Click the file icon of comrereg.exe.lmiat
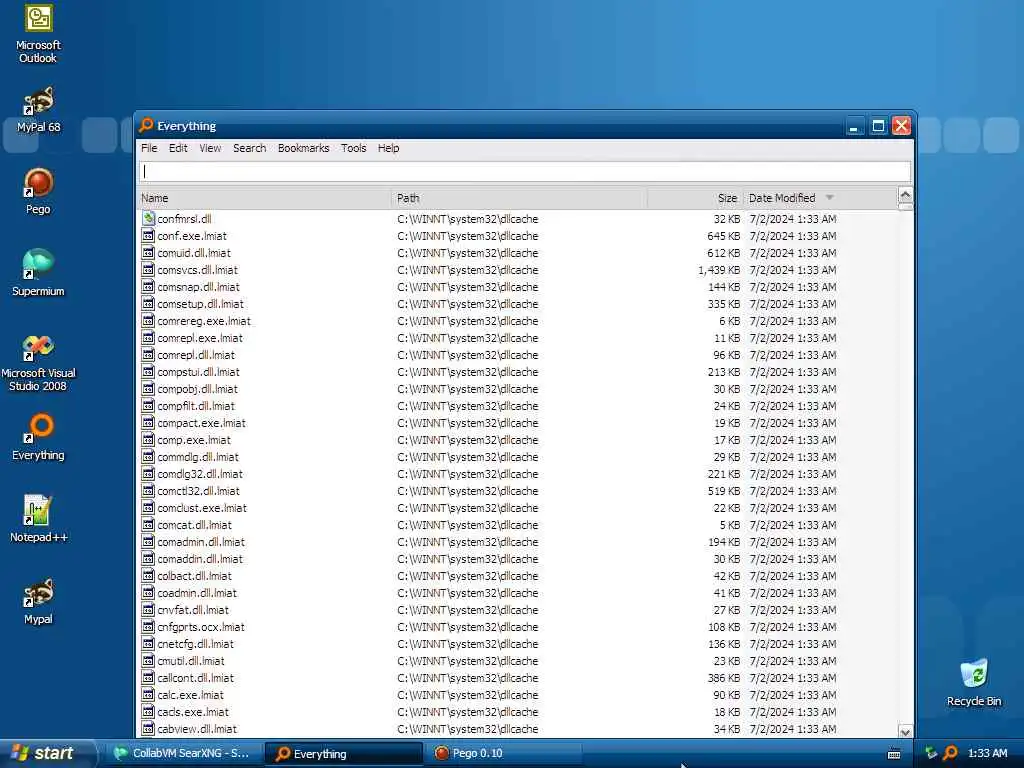Screen dimensions: 1024x768 tap(148, 321)
